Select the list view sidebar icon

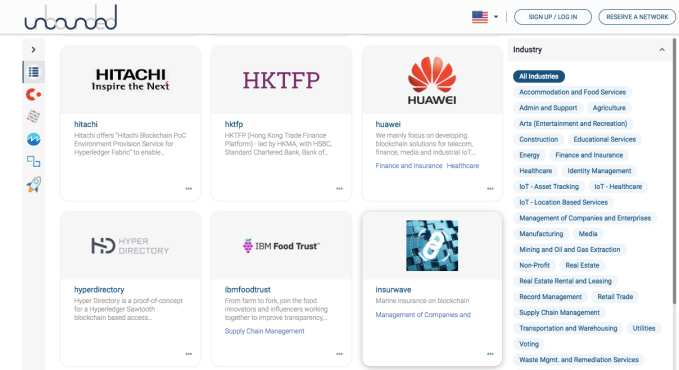[x=34, y=72]
